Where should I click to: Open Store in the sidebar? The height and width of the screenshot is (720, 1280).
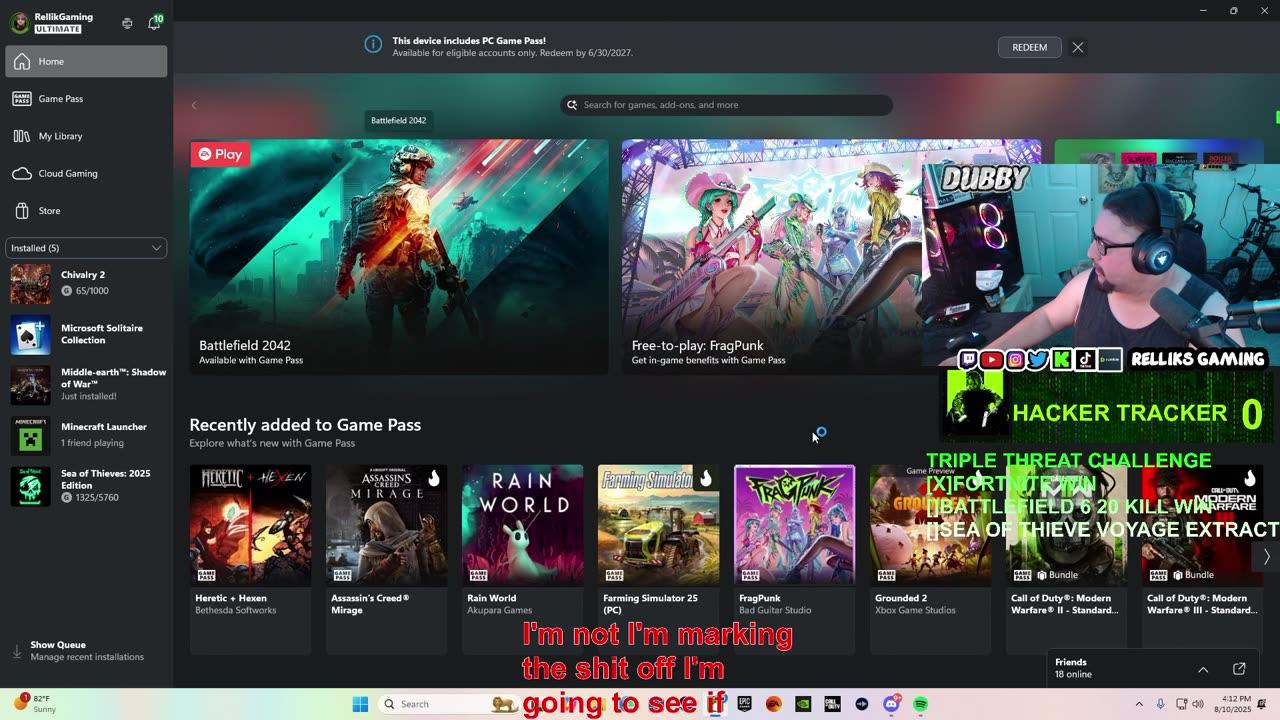[x=86, y=210]
